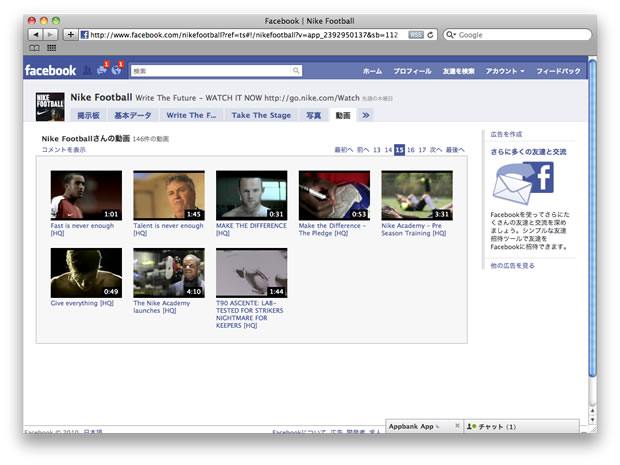Image resolution: width=620 pixels, height=465 pixels.
Task: Open the チャット (1) chat bar
Action: pos(521,427)
